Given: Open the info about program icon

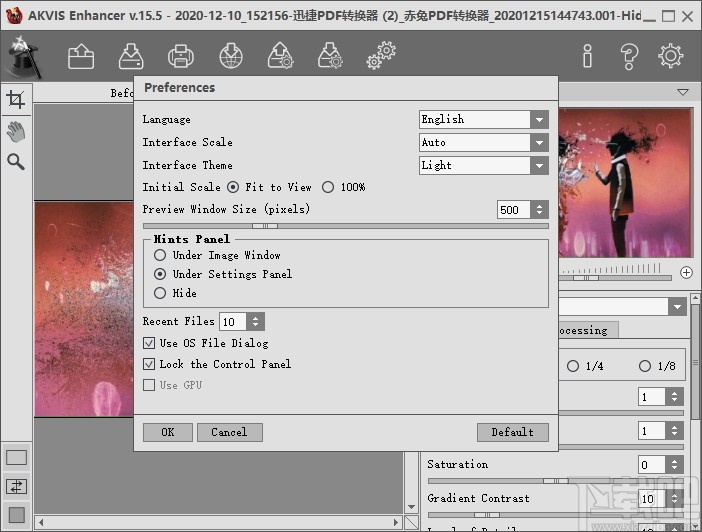Looking at the screenshot, I should click(x=587, y=56).
